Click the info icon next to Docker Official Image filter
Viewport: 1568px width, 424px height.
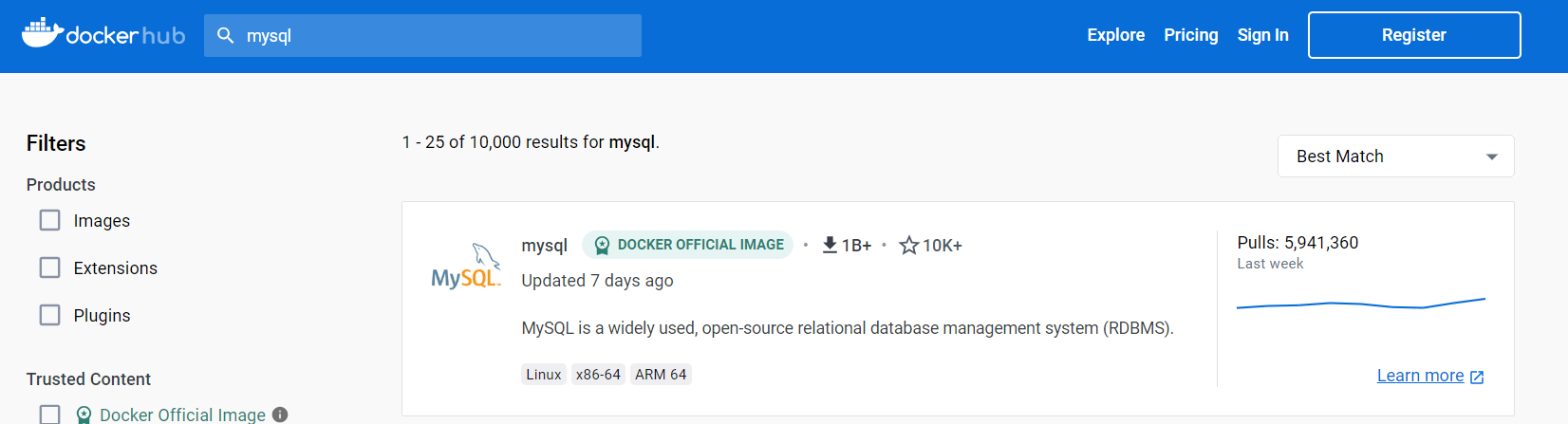[x=280, y=415]
